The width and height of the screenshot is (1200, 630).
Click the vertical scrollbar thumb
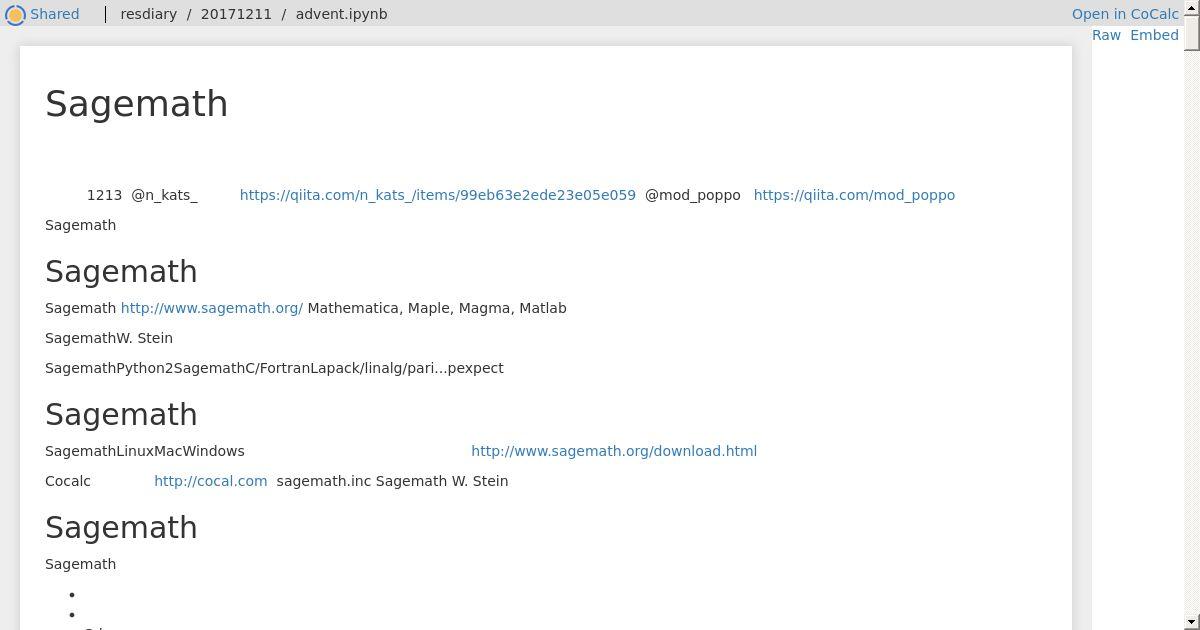tap(1191, 33)
